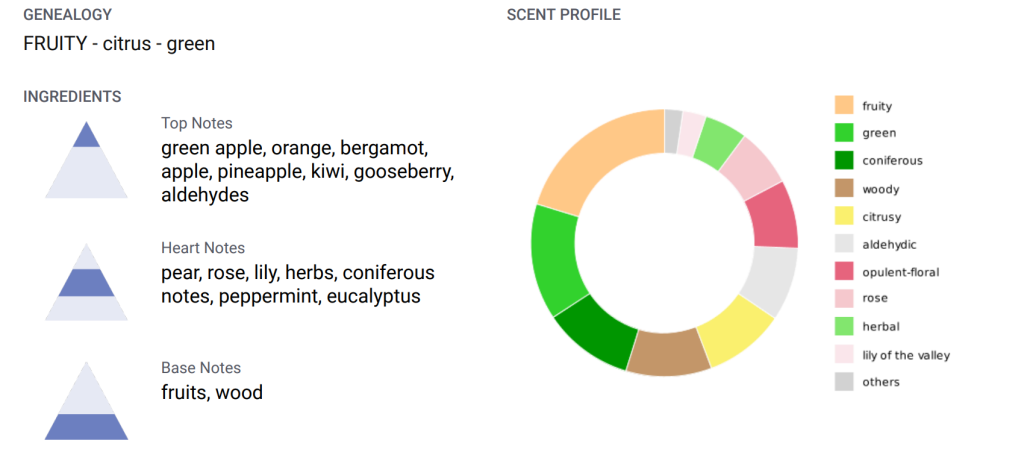This screenshot has height=452, width=1024.
Task: Click the opulent-floral legend swatch
Action: (844, 271)
